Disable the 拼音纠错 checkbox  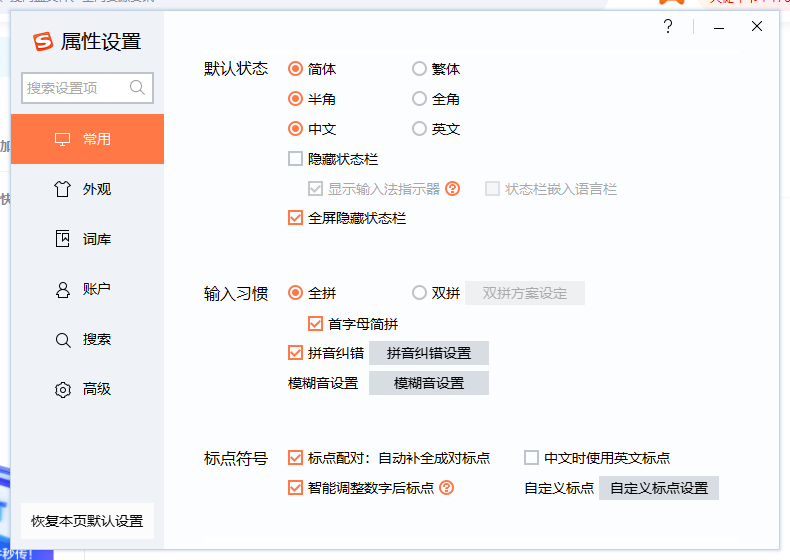click(x=295, y=353)
